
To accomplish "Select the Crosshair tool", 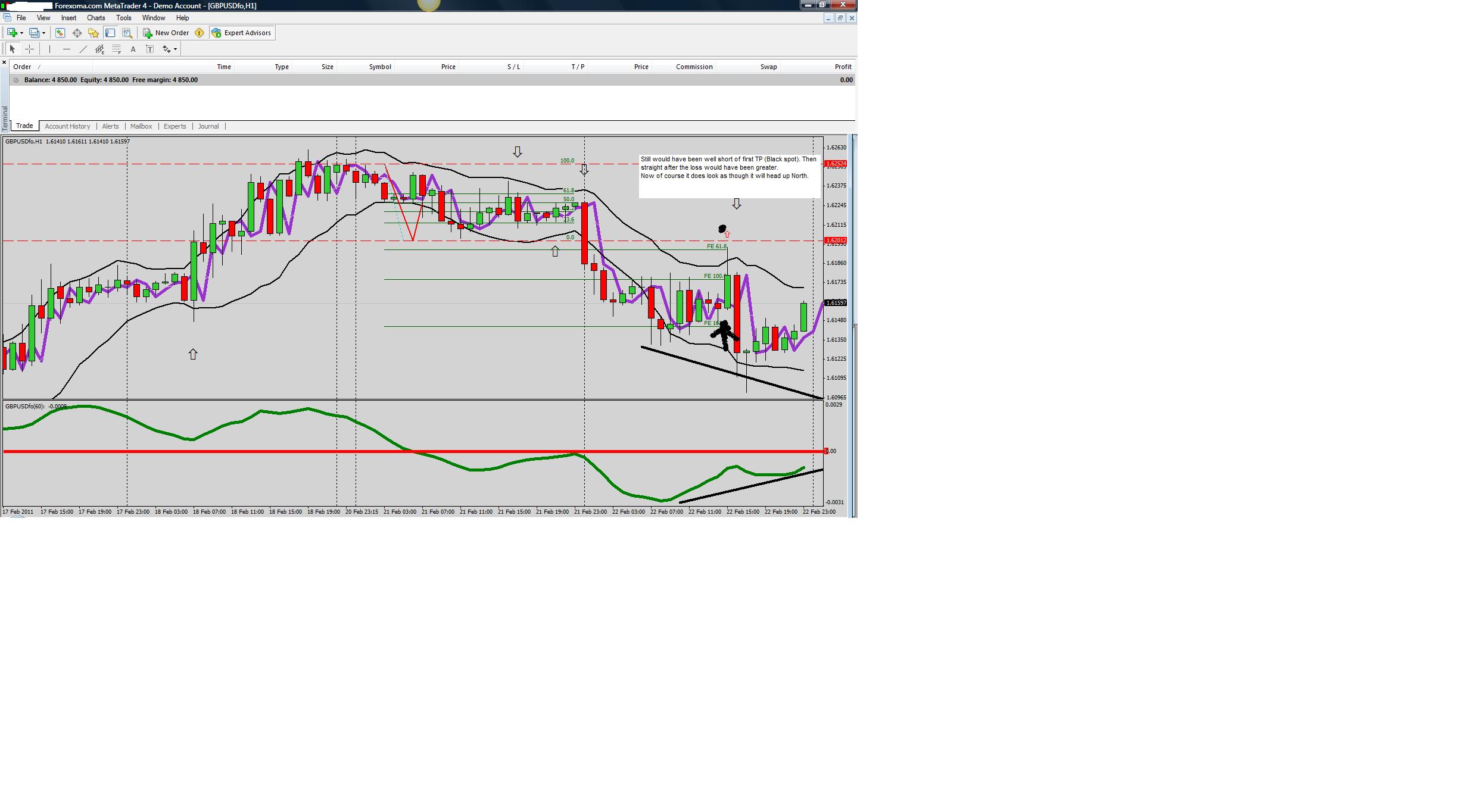I will [x=29, y=49].
